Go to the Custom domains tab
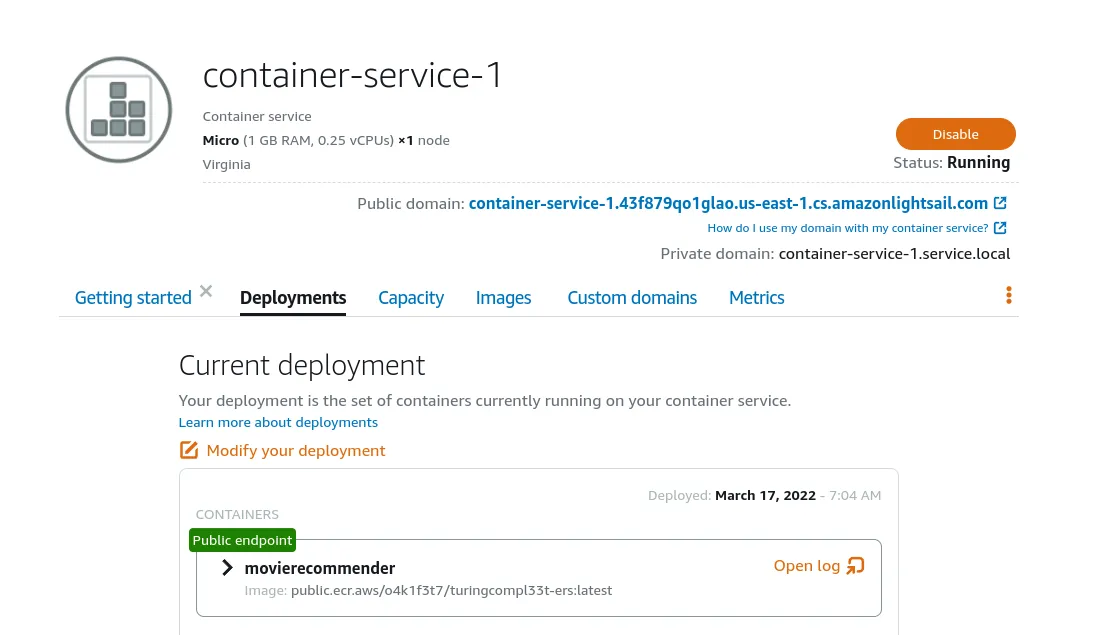This screenshot has width=1093, height=635. click(x=632, y=298)
